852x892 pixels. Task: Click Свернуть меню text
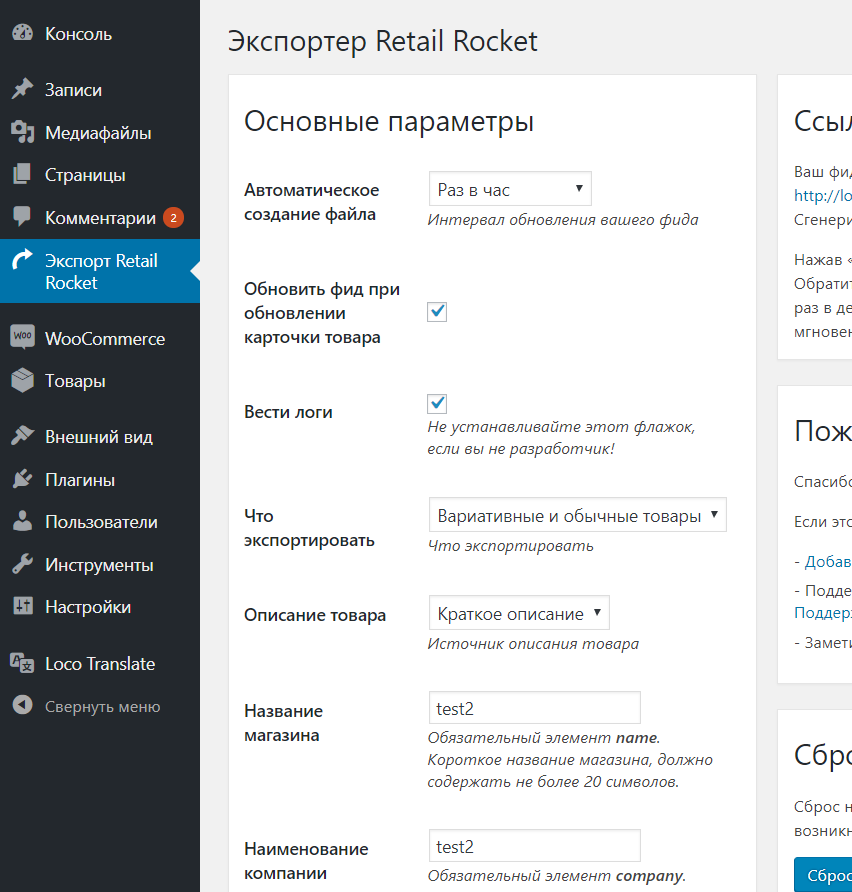pos(103,707)
